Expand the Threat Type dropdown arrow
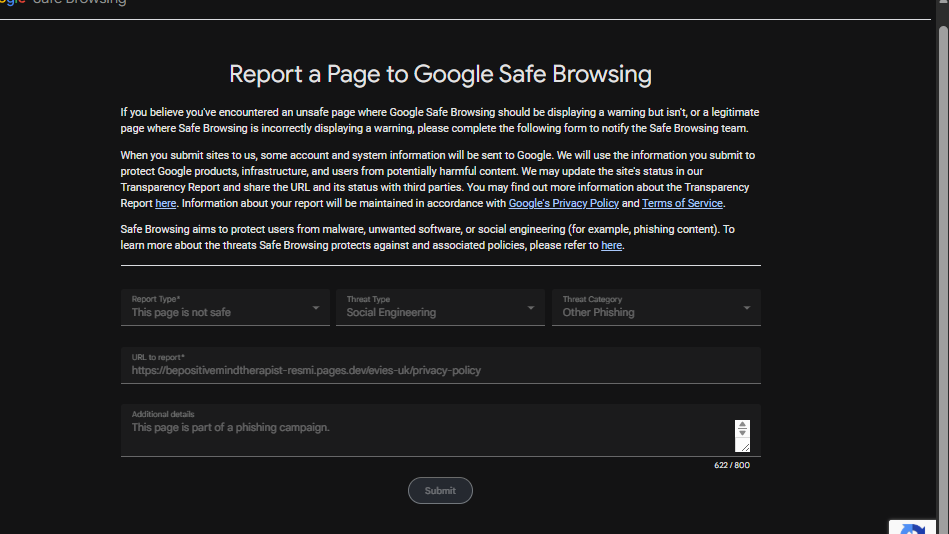This screenshot has height=534, width=949. [x=531, y=308]
